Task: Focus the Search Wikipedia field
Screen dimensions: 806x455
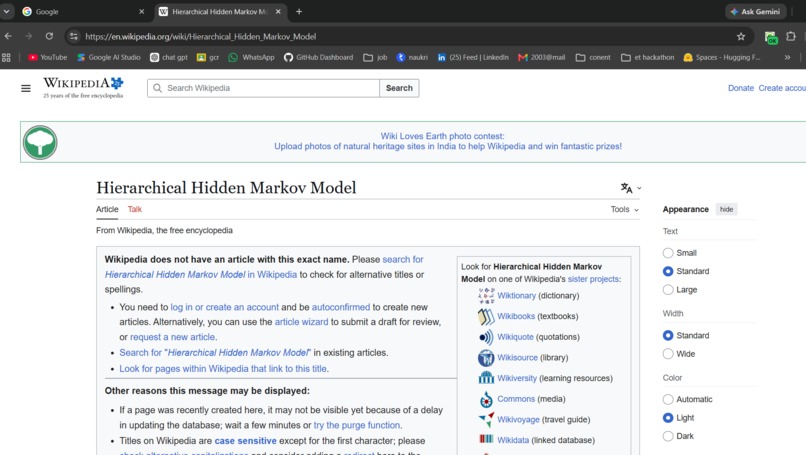Action: click(x=264, y=88)
